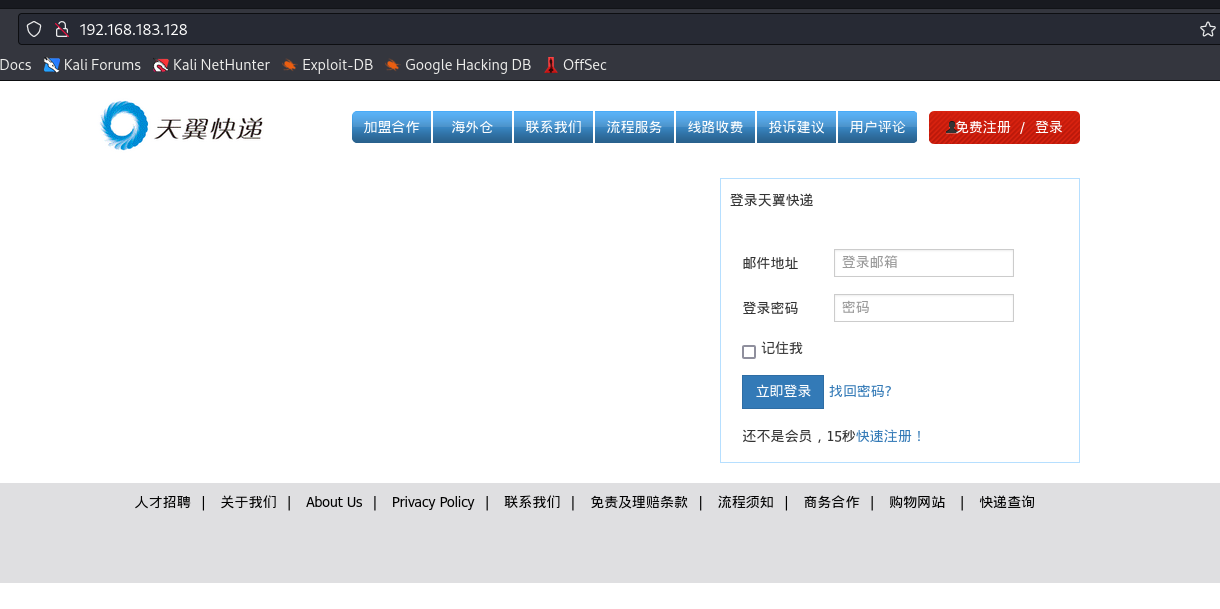Image resolution: width=1220 pixels, height=609 pixels.
Task: Open the Privacy Policy footer link
Action: [433, 502]
